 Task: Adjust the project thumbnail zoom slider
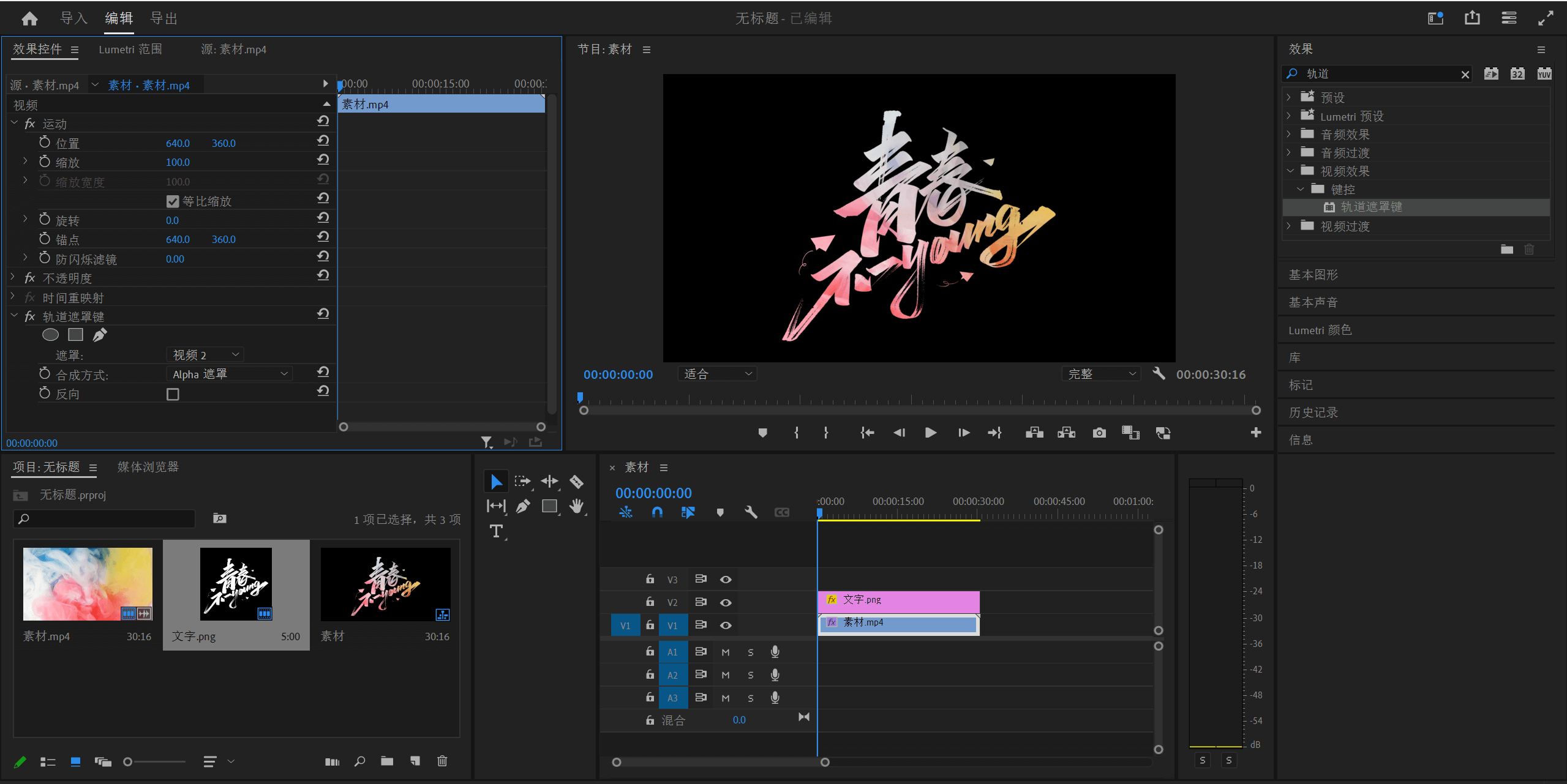127,761
